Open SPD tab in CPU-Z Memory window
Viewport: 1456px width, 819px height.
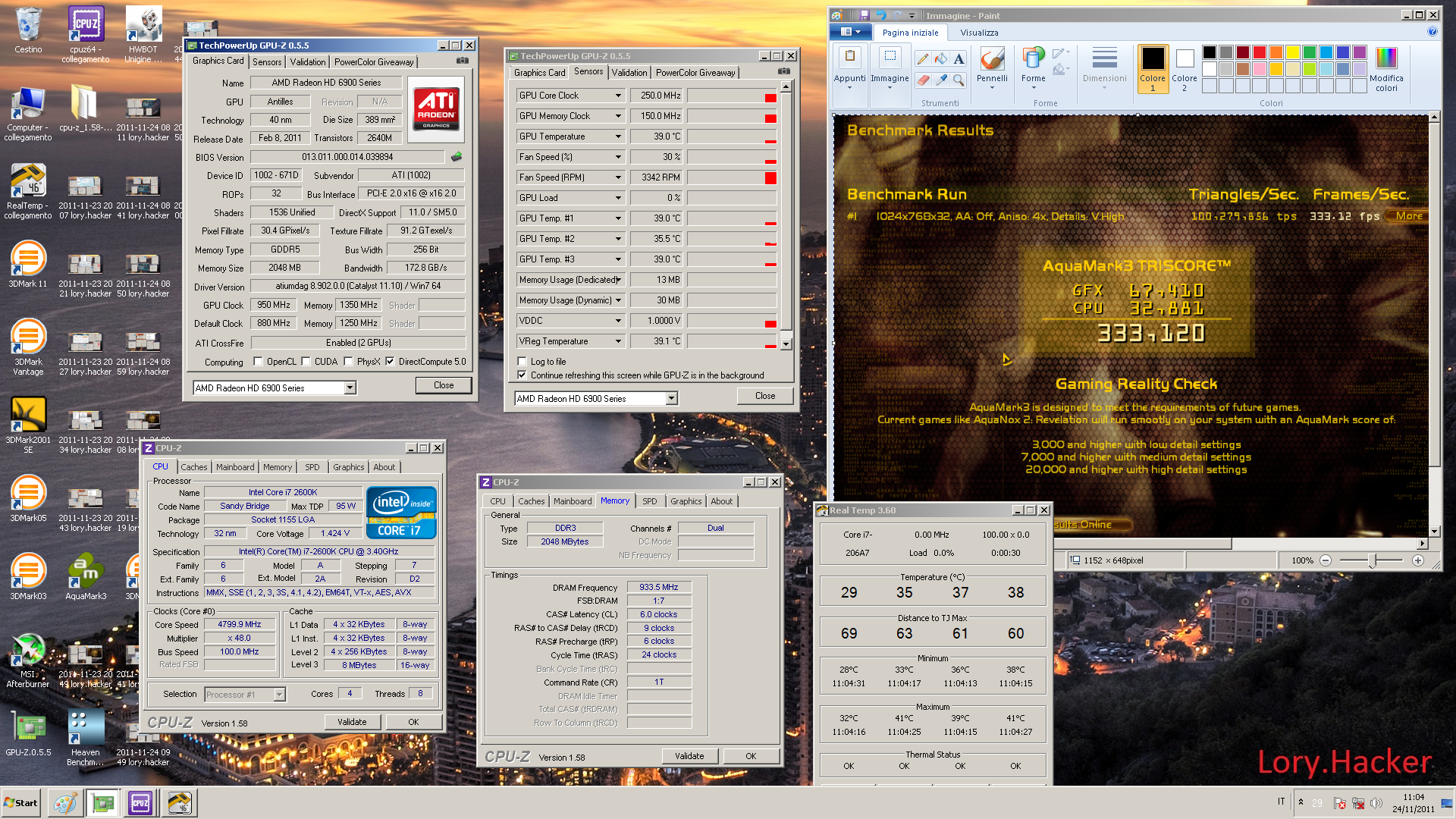coord(650,501)
